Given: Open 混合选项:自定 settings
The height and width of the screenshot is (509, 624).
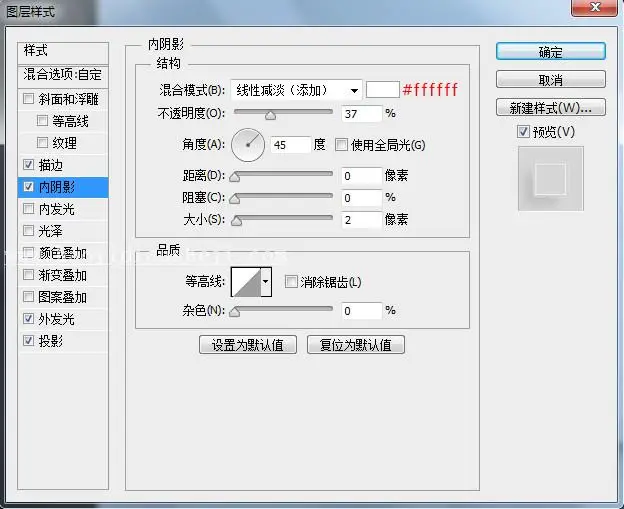Looking at the screenshot, I should (63, 75).
